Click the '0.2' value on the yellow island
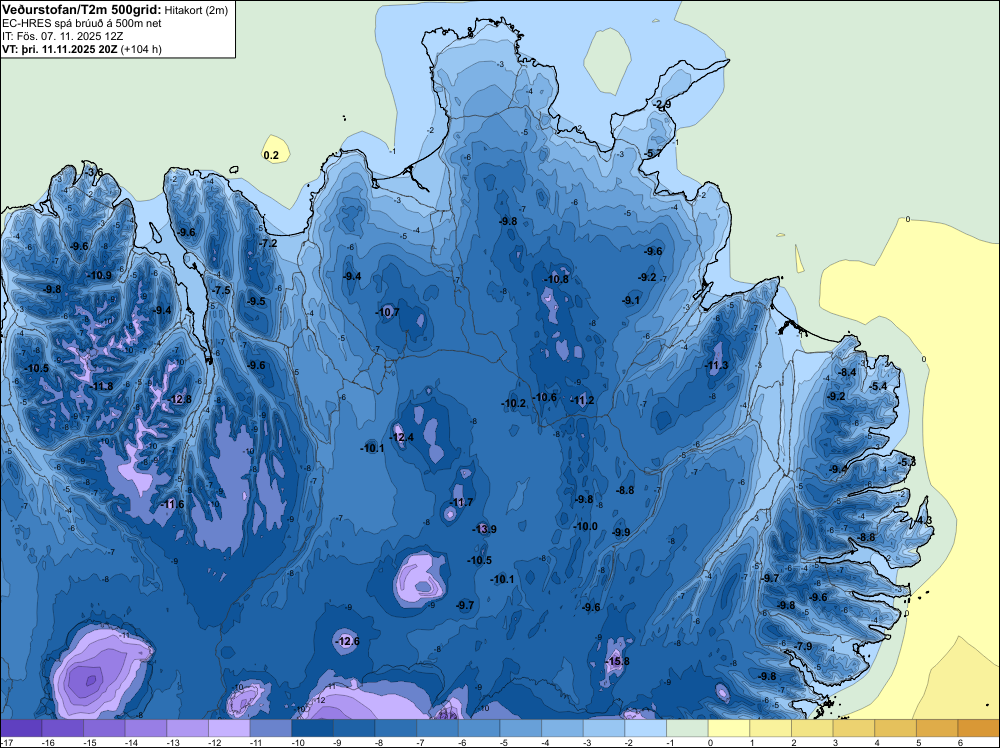This screenshot has height=748, width=1000. tap(271, 155)
